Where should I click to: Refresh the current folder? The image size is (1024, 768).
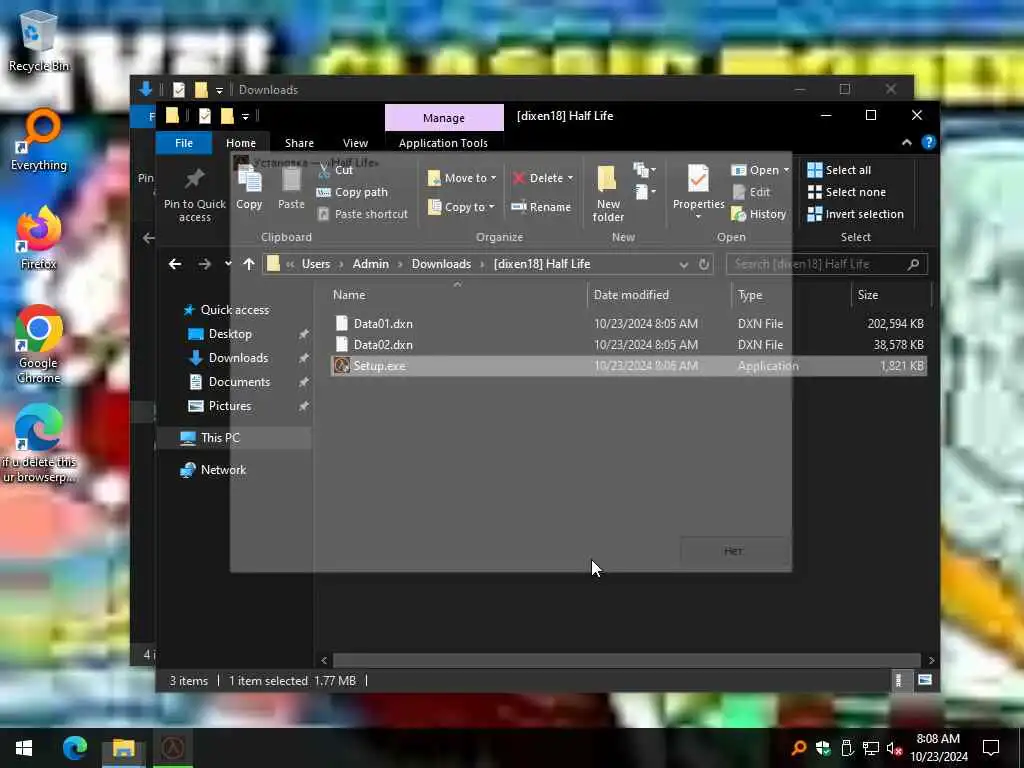[704, 264]
